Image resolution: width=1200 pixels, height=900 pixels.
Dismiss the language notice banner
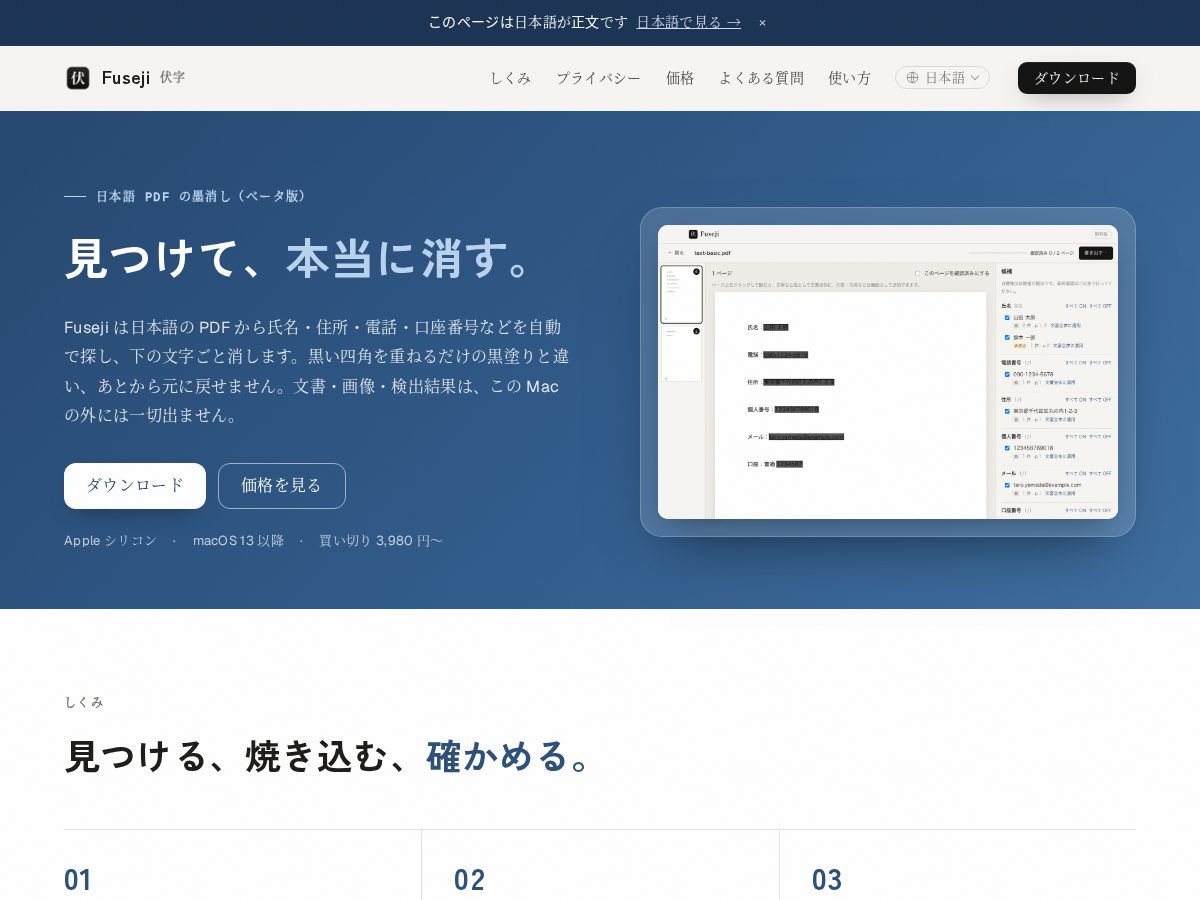[x=762, y=22]
